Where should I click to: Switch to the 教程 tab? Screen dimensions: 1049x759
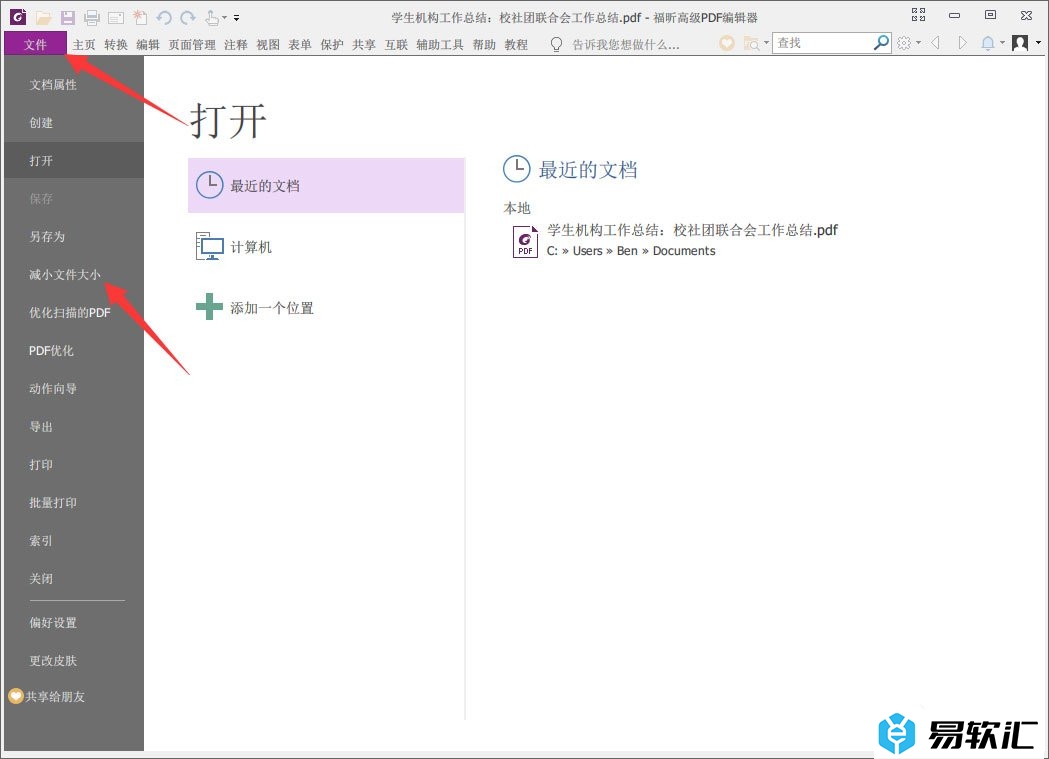516,45
